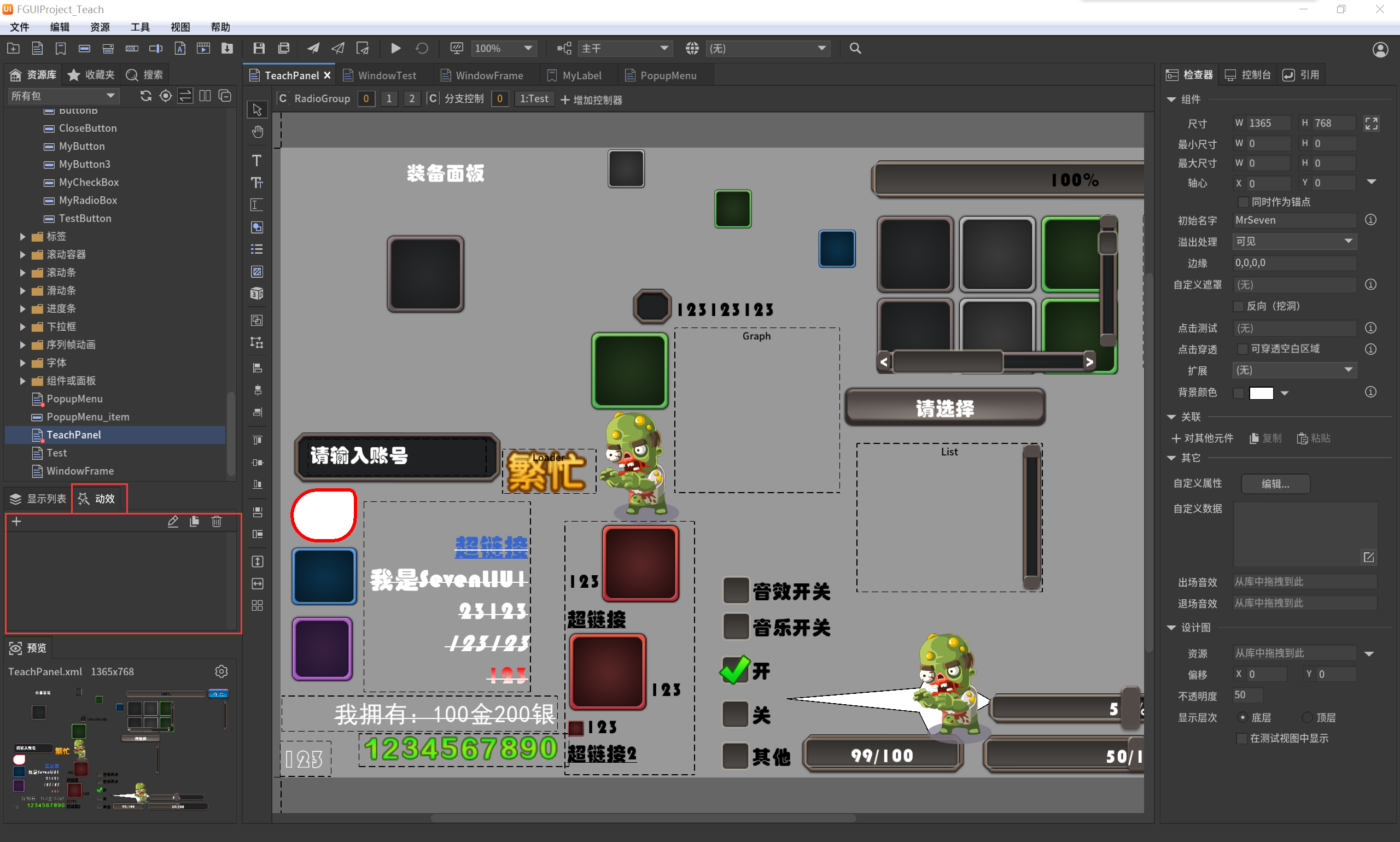Select TeachPanel in the resource tree
This screenshot has width=1400, height=842.
point(116,435)
